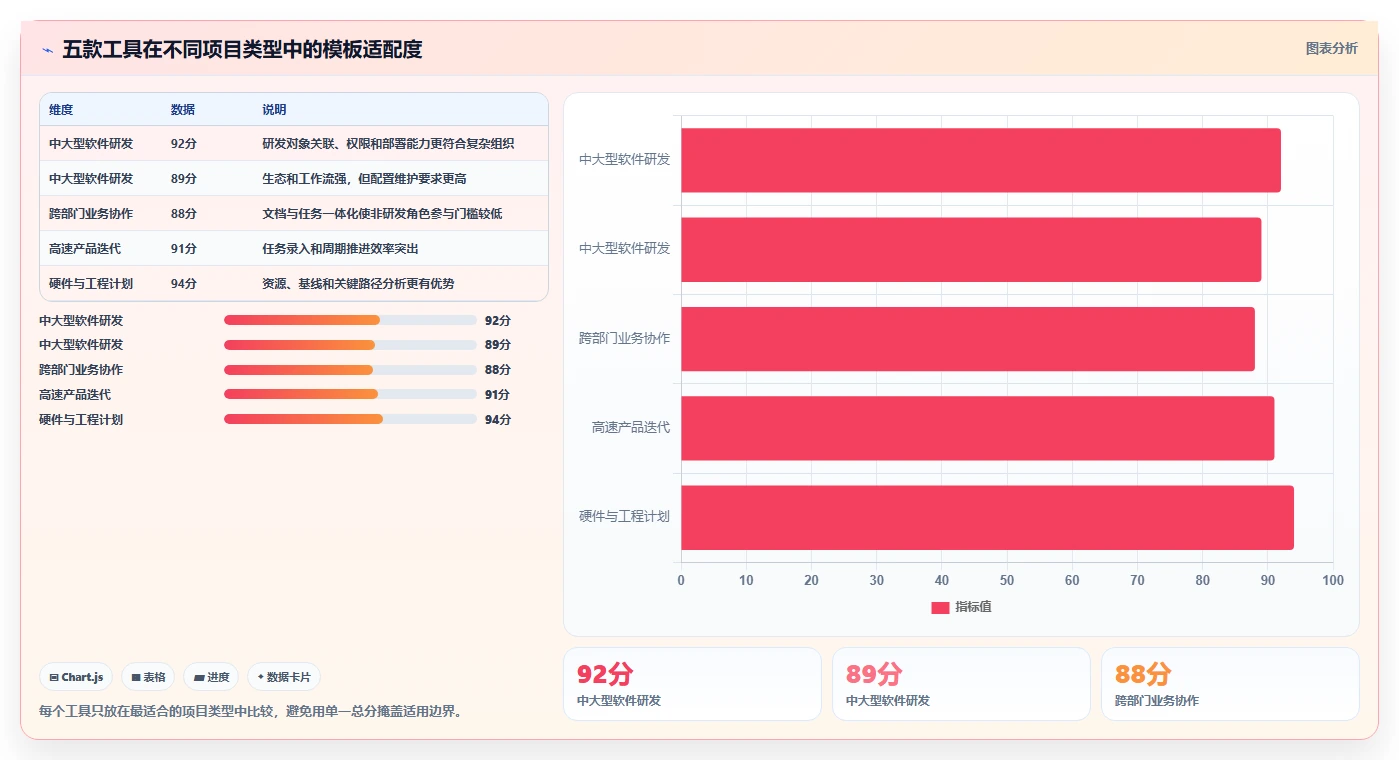This screenshot has height=760, width=1399.
Task: Click the 跨部门业务协作 label beside its progress bar
Action: 81,370
